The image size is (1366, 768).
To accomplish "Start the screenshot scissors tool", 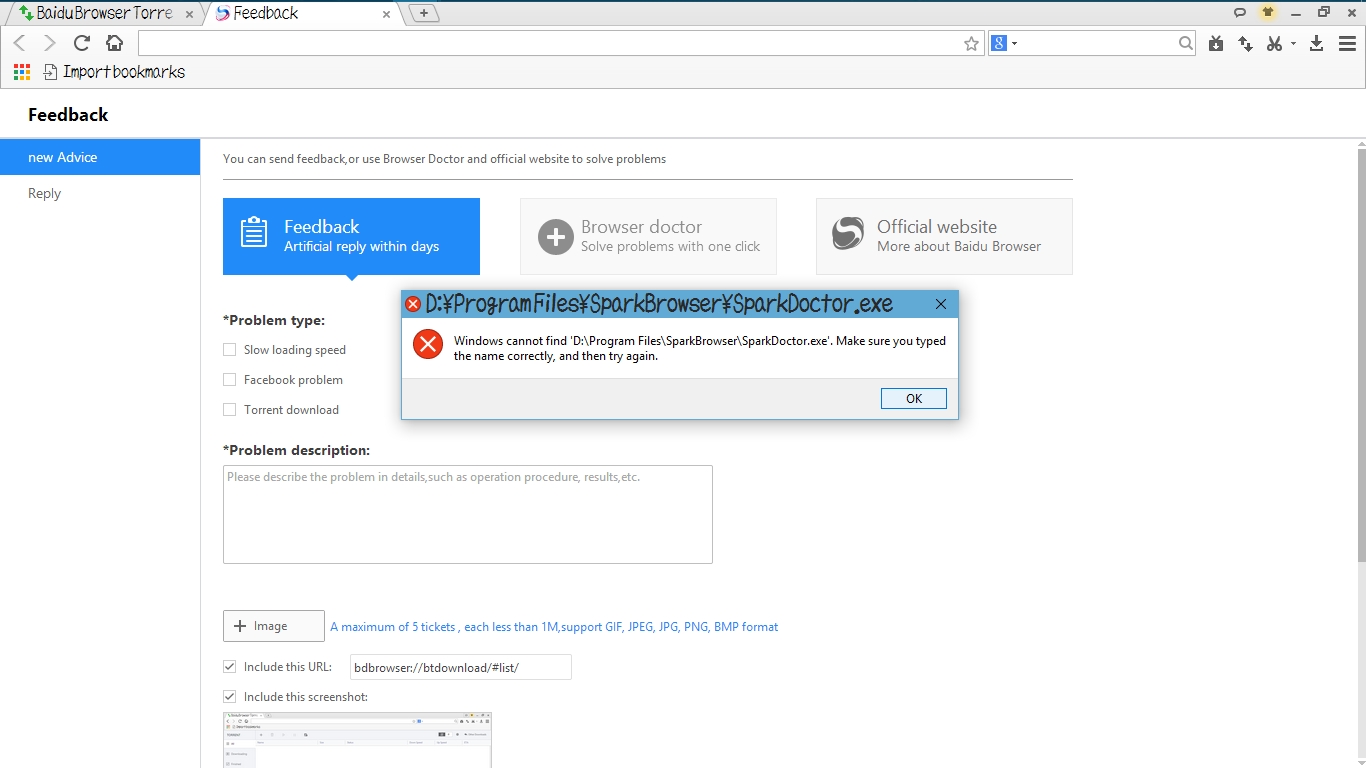I will click(1274, 43).
